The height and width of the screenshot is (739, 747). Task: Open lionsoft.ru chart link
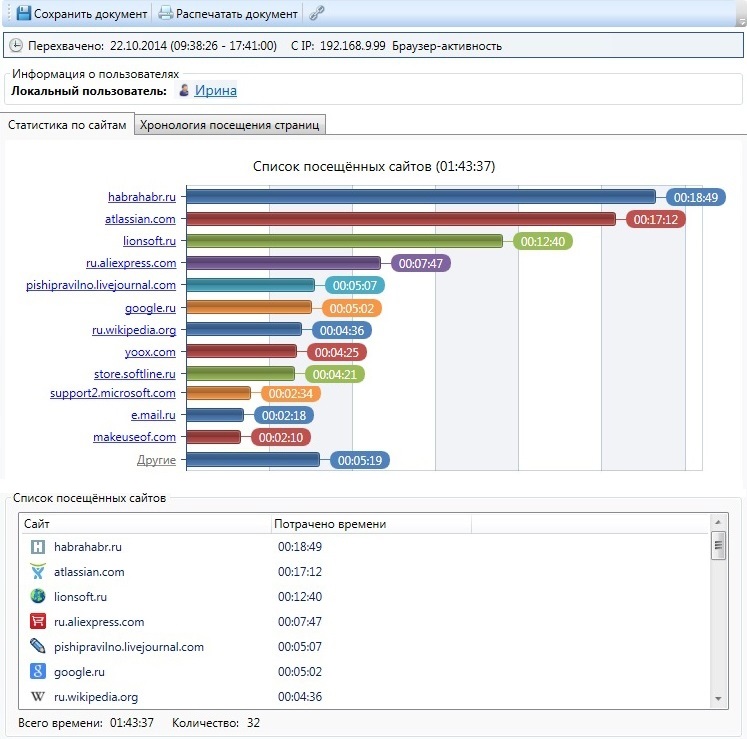[x=149, y=241]
